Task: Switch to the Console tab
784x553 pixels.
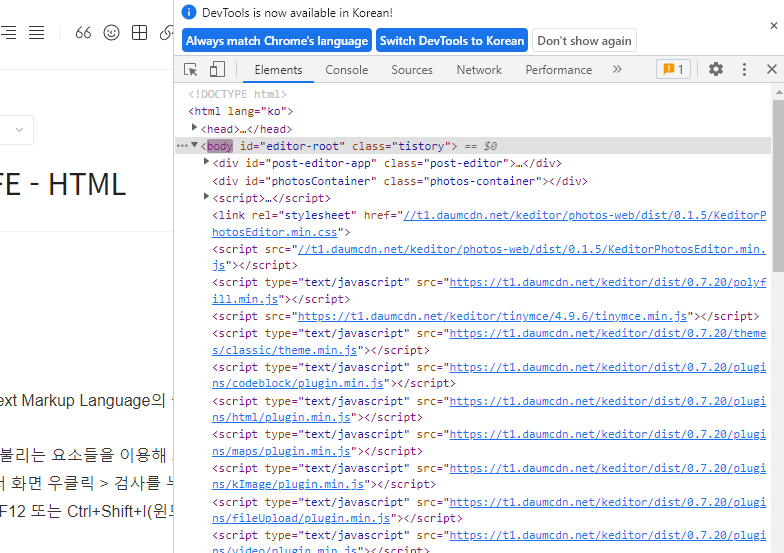Action: [346, 70]
